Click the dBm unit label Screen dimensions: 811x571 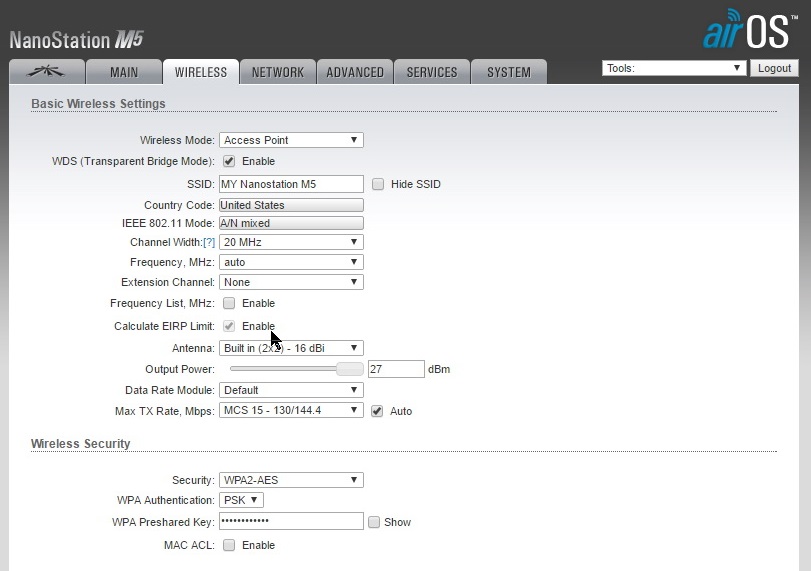pos(439,369)
